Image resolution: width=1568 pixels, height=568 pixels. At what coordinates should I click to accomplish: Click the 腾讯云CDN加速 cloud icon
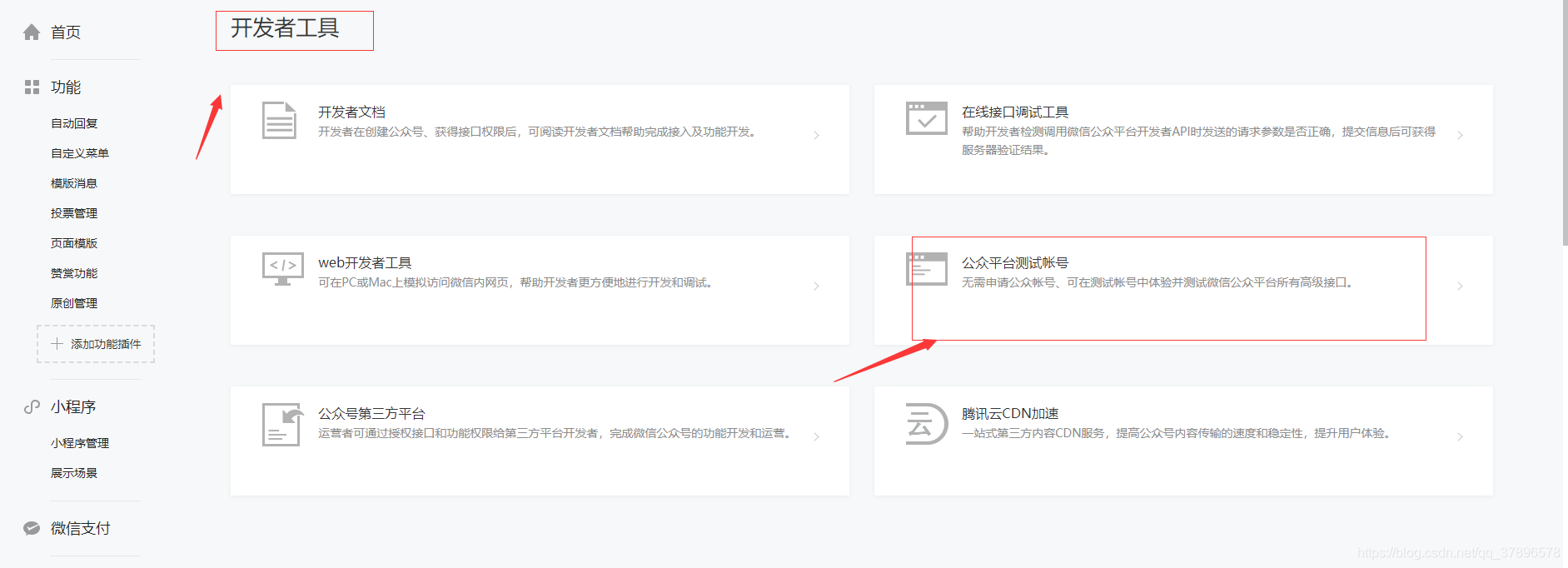[927, 424]
